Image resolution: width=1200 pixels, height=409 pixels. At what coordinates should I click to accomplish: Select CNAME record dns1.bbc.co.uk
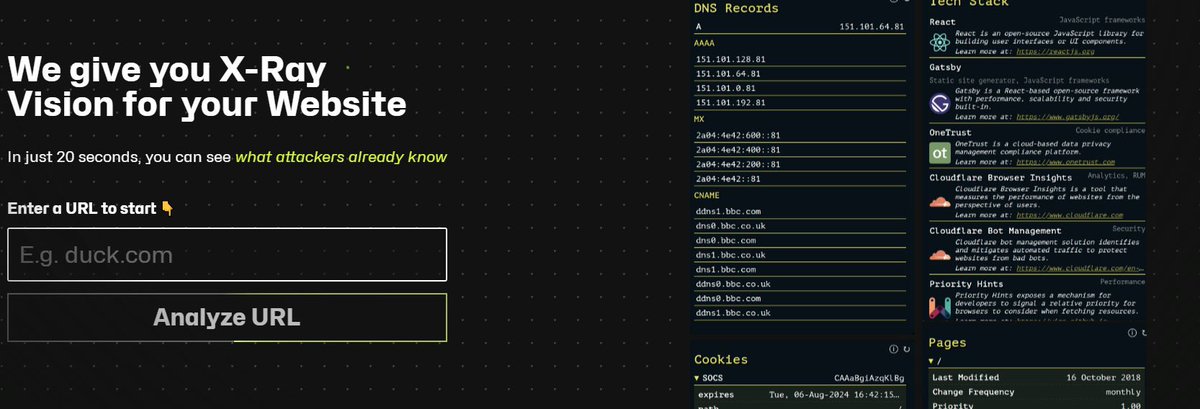point(800,255)
